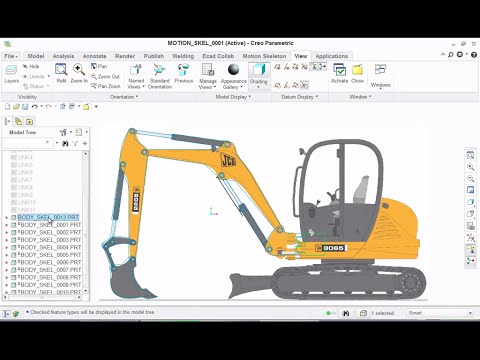The width and height of the screenshot is (480, 360).
Task: Toggle plane tag display in bottom datum row
Action: tap(277, 85)
